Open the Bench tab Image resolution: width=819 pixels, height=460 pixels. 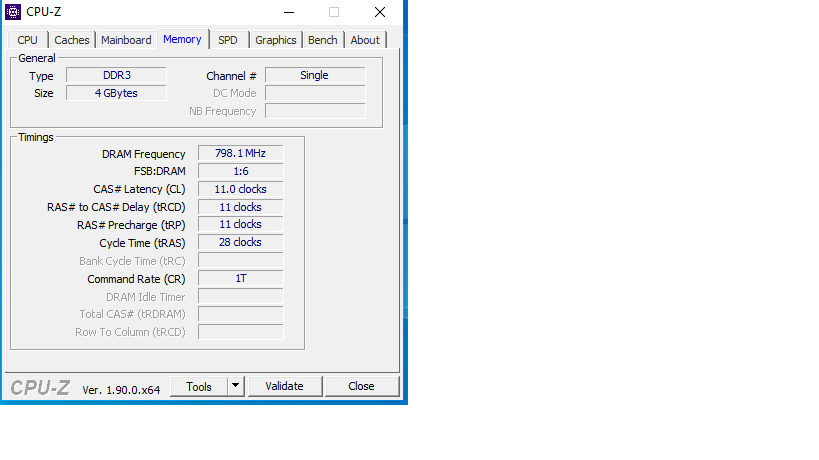(322, 40)
